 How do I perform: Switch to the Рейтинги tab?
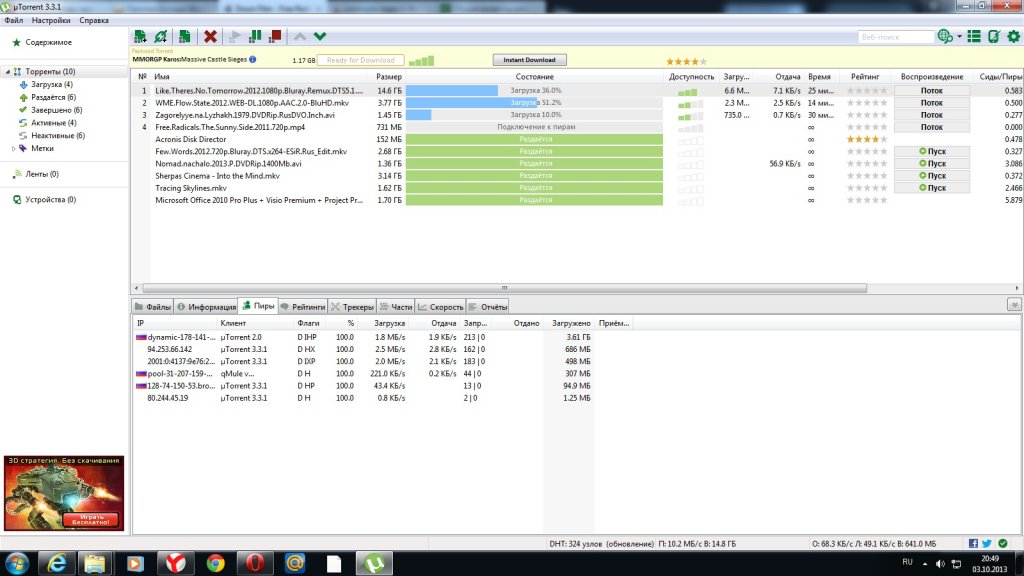click(302, 307)
